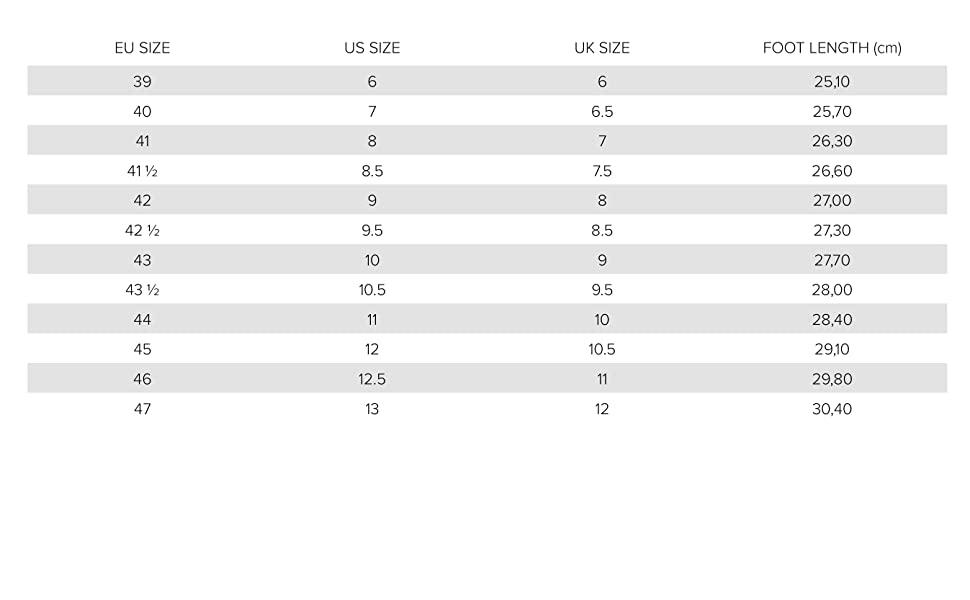
Task: Click the EU SIZE column header
Action: click(x=142, y=48)
